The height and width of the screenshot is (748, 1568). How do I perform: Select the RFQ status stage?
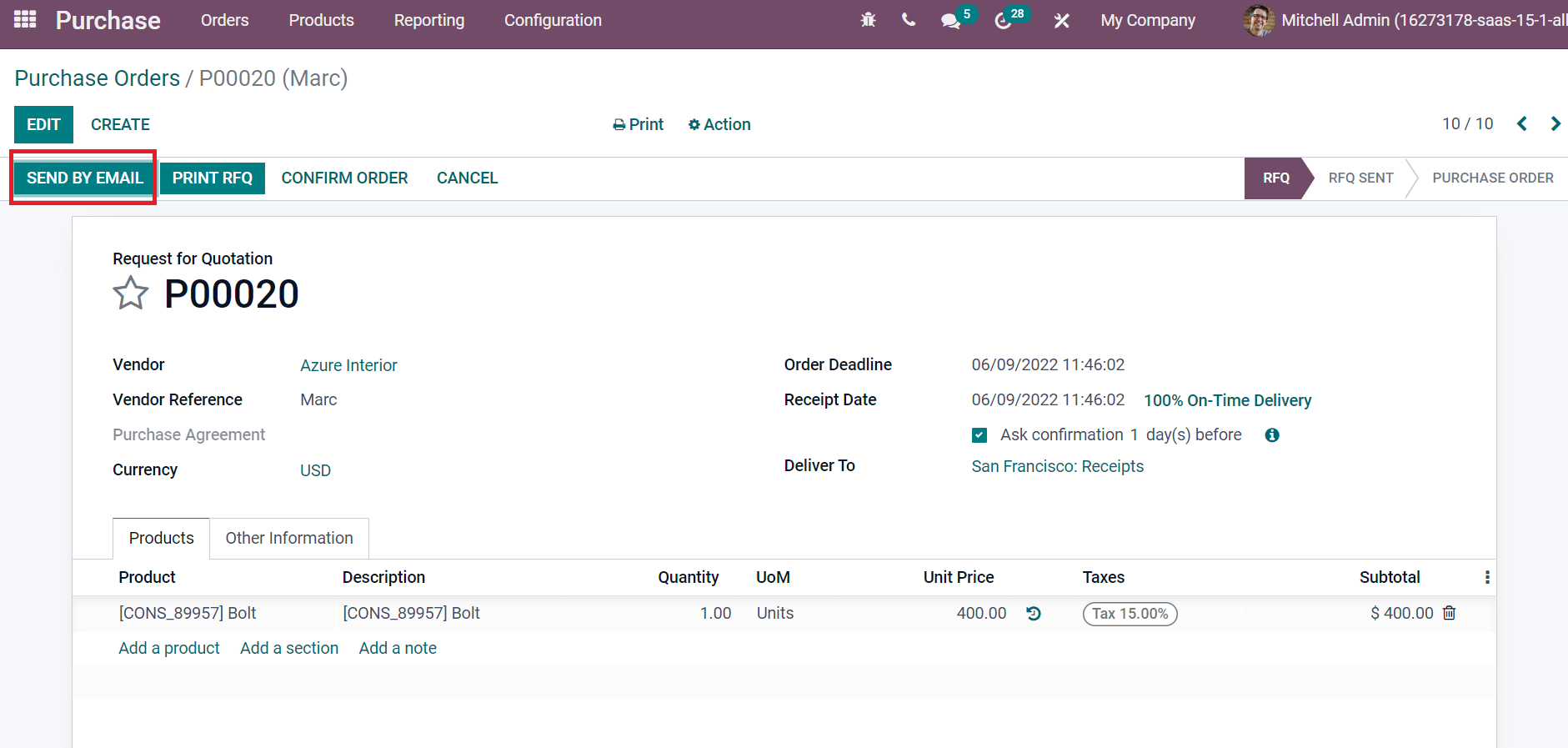pos(1275,178)
